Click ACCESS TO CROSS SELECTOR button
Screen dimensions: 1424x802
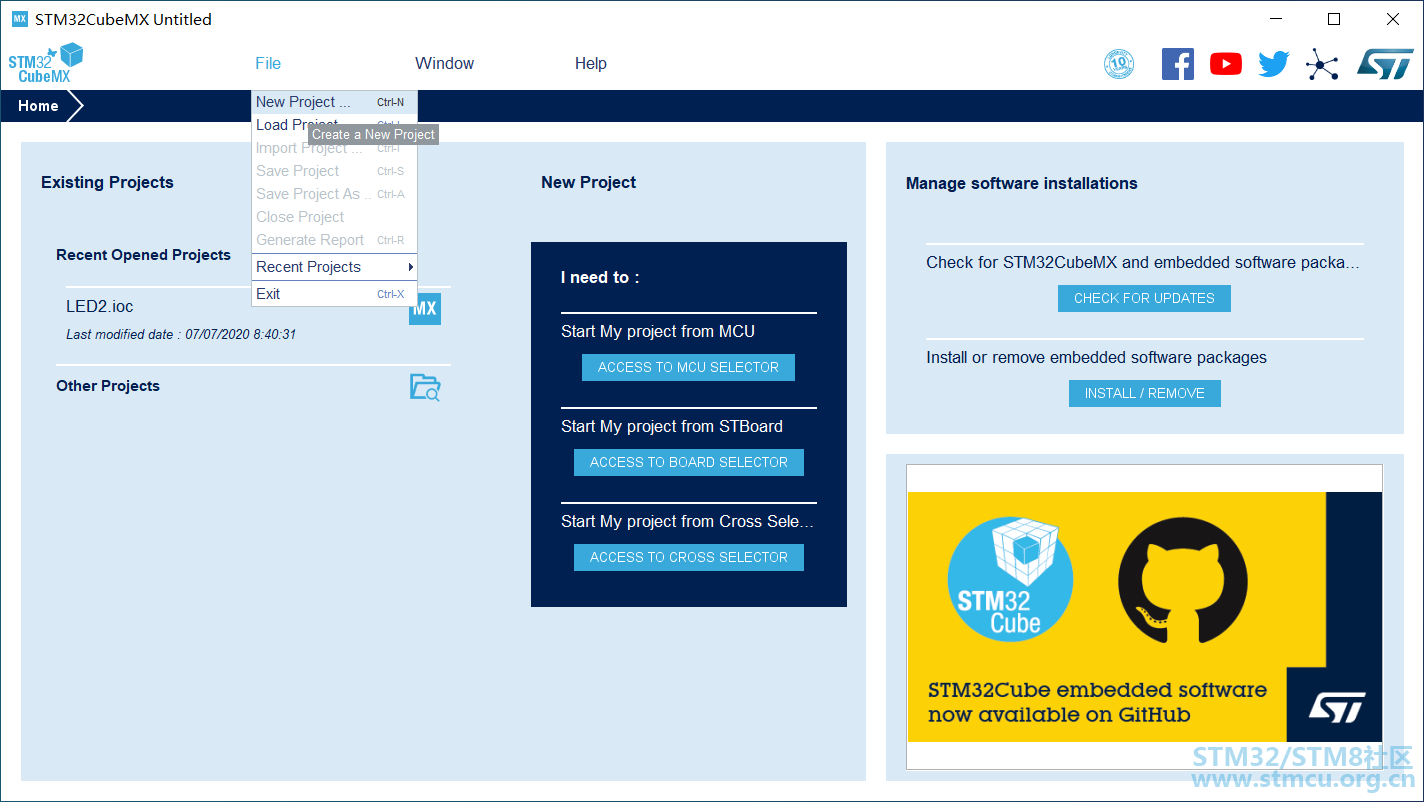pyautogui.click(x=688, y=557)
